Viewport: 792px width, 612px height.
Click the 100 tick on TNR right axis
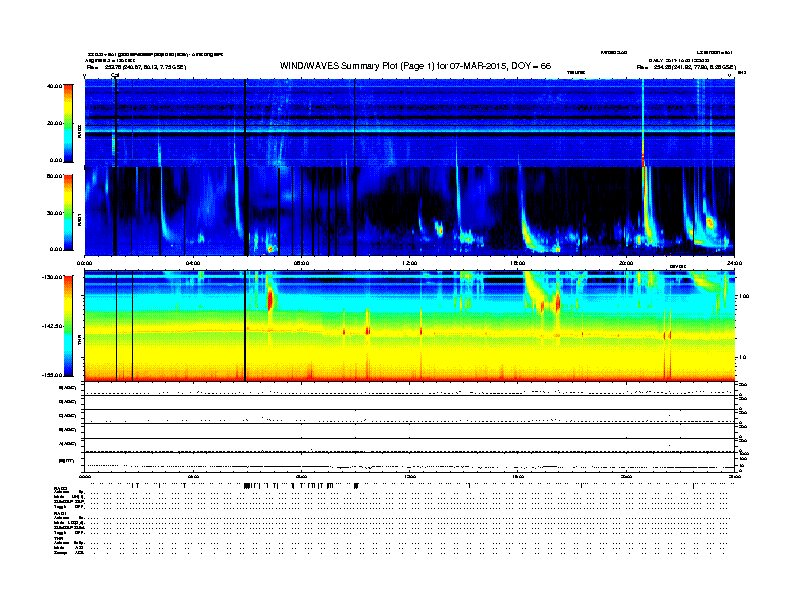744,296
